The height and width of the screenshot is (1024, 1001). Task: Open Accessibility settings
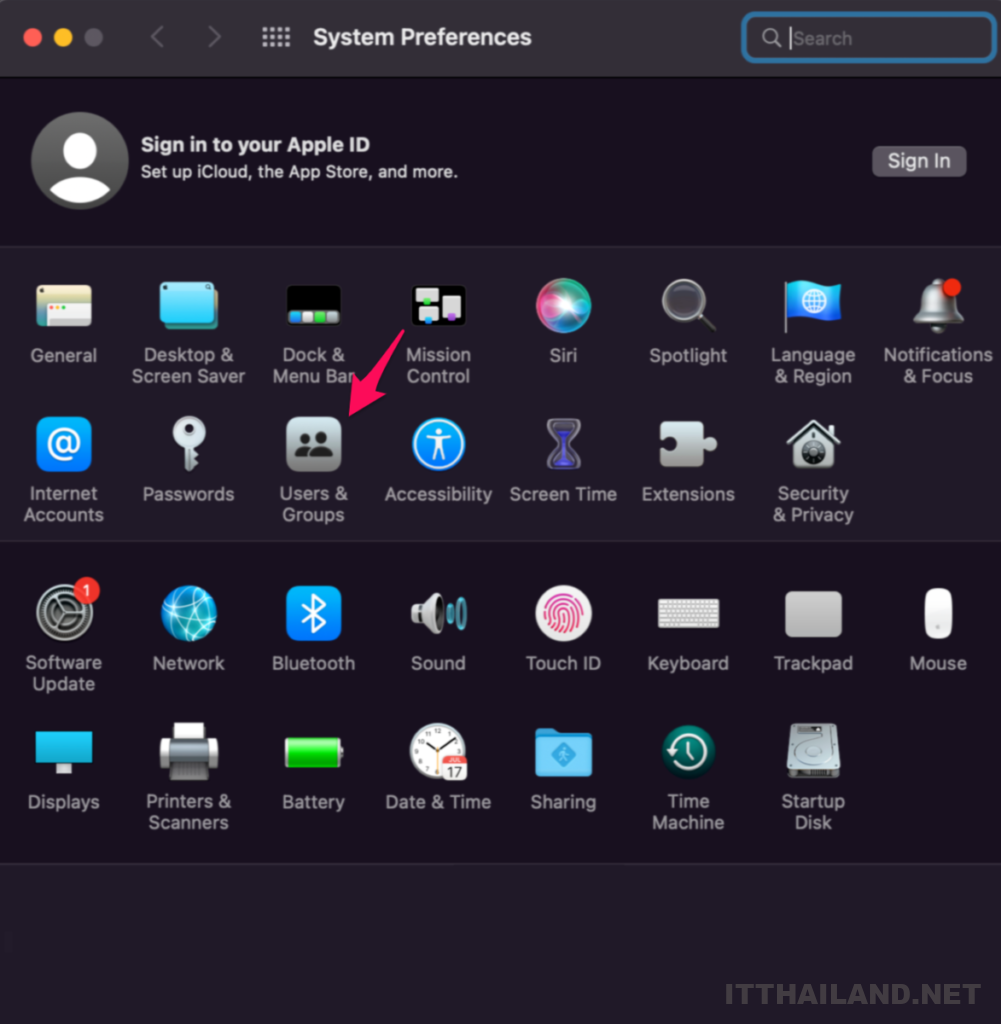[438, 444]
